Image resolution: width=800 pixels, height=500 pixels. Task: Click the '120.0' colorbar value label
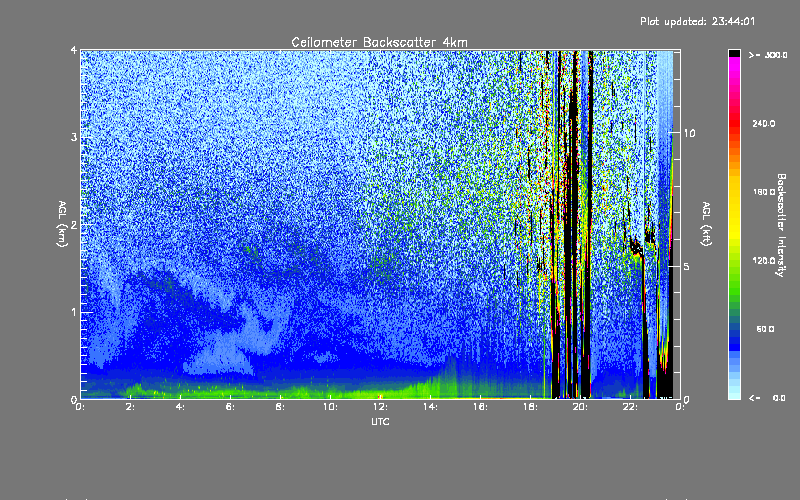pyautogui.click(x=764, y=261)
